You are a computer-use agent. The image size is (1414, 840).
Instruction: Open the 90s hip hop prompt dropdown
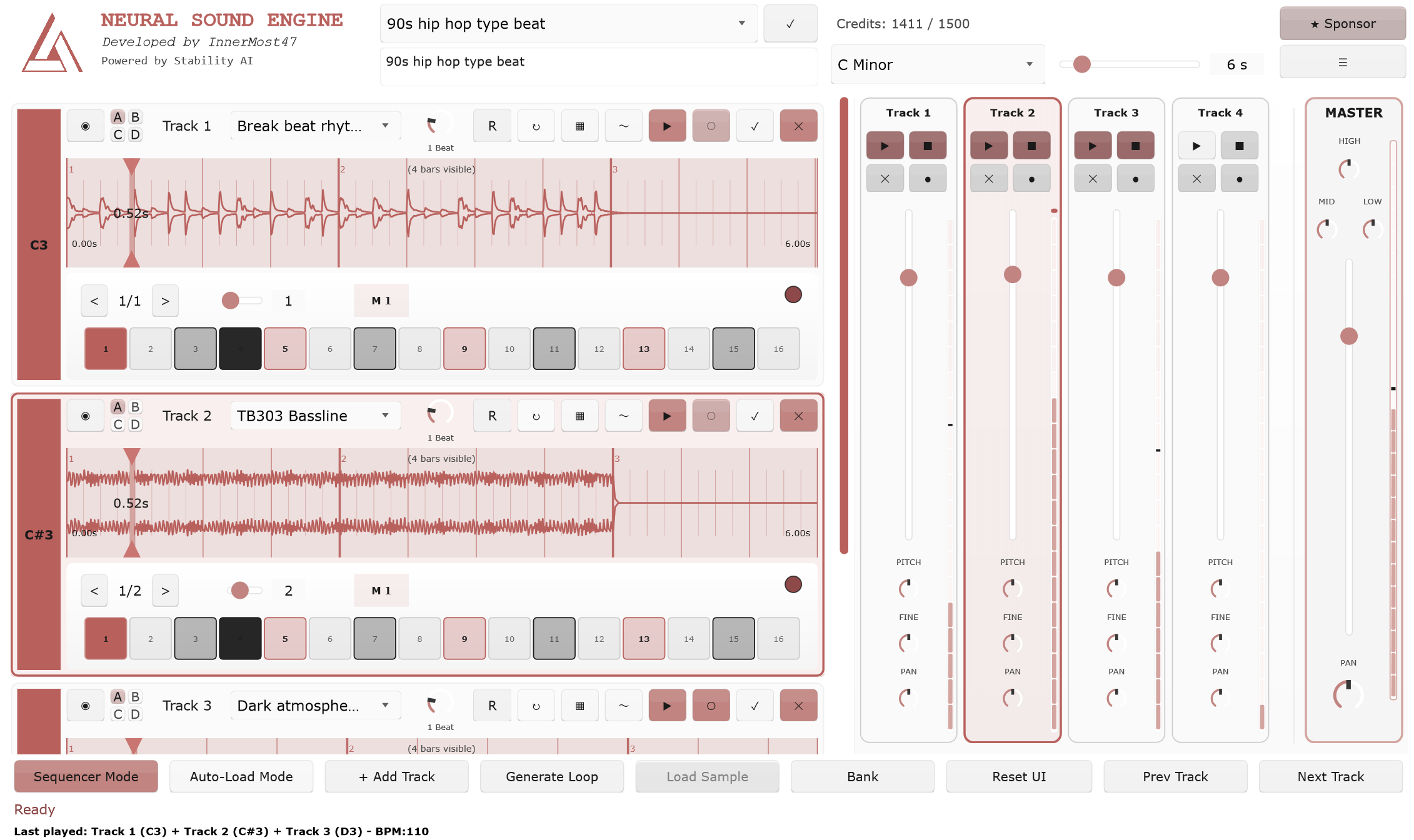click(568, 24)
